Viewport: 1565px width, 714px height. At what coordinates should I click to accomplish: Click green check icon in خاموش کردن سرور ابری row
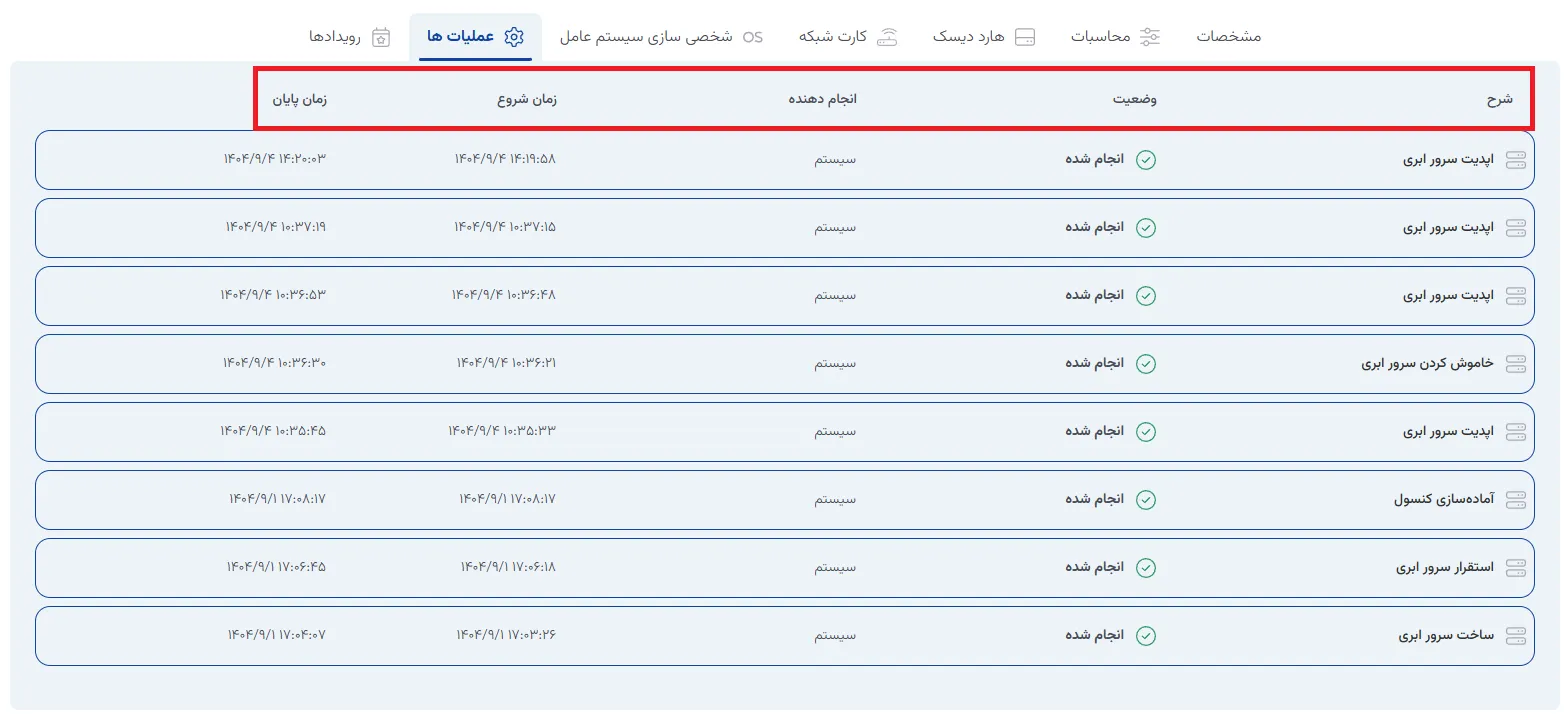click(1146, 364)
